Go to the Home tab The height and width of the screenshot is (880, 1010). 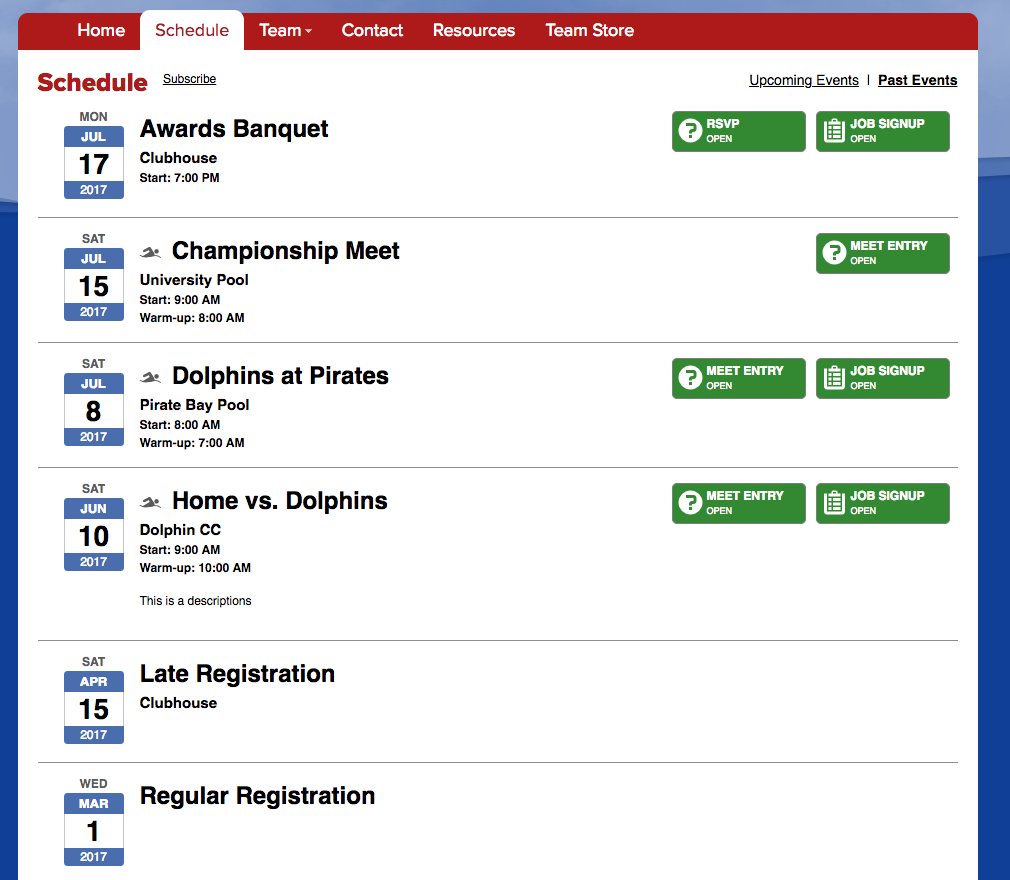pos(101,30)
